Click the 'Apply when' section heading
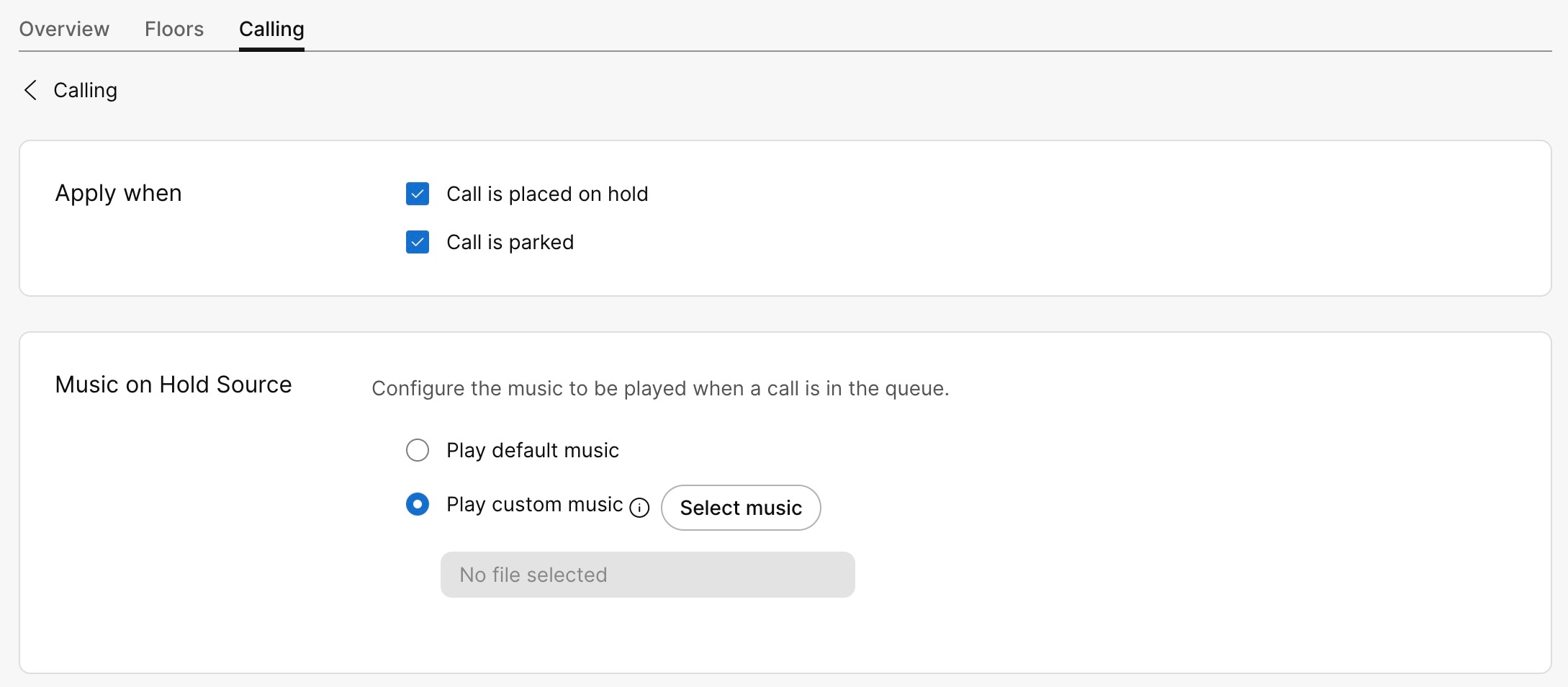Screen dimensions: 1568x687 (118, 193)
